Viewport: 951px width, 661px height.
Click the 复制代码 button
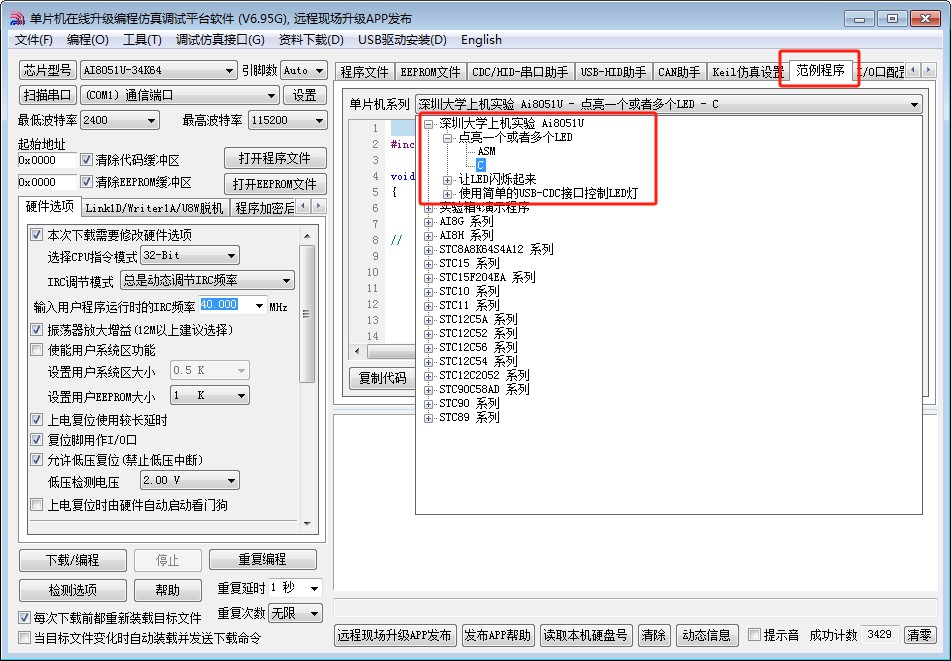point(383,378)
